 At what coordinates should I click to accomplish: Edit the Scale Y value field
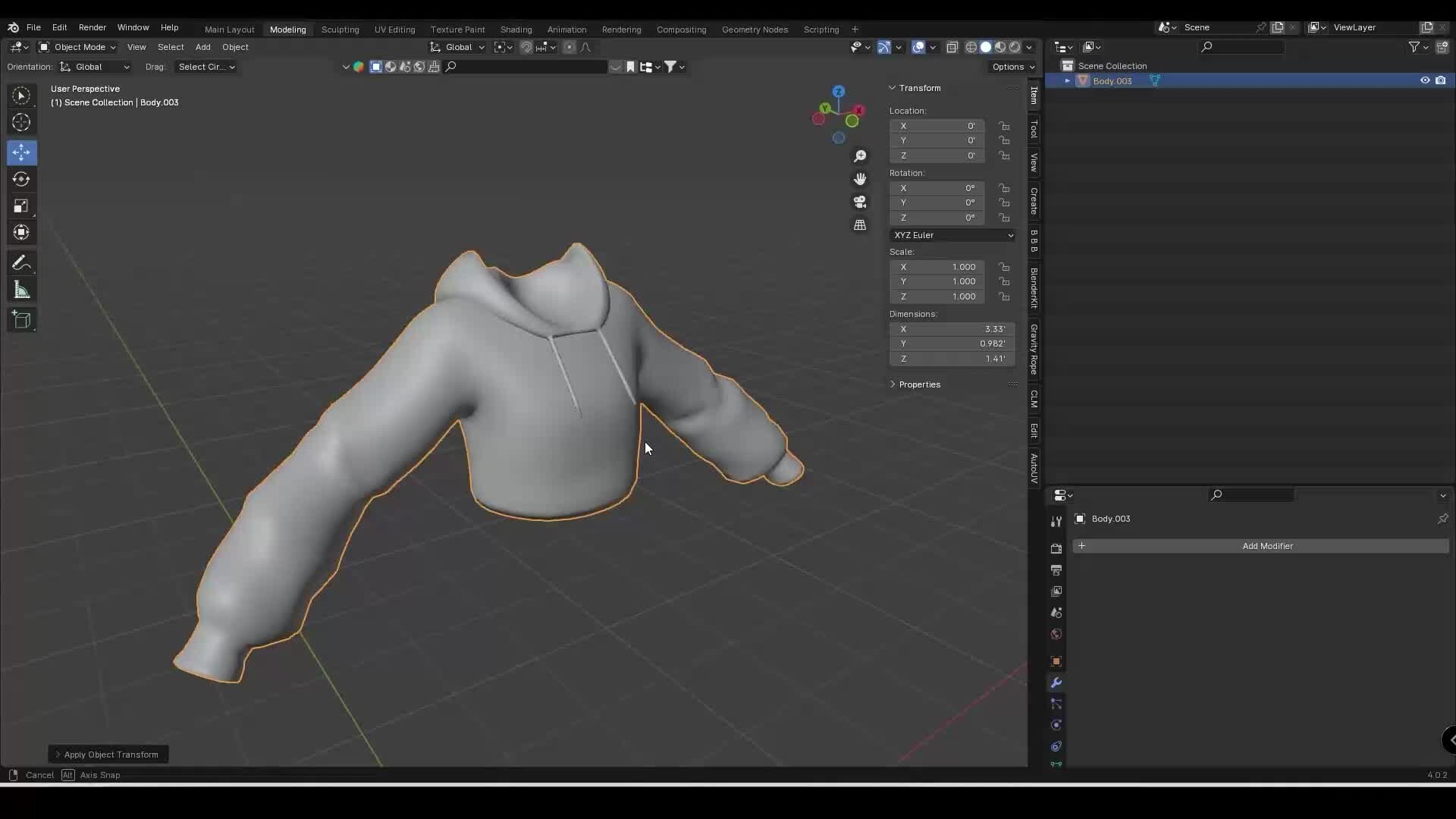point(938,281)
